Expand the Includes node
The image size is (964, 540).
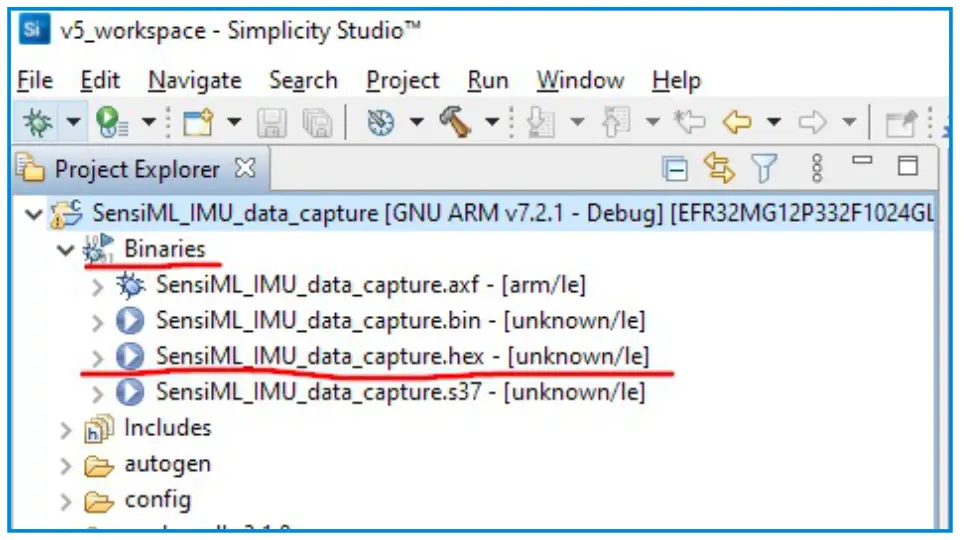66,430
